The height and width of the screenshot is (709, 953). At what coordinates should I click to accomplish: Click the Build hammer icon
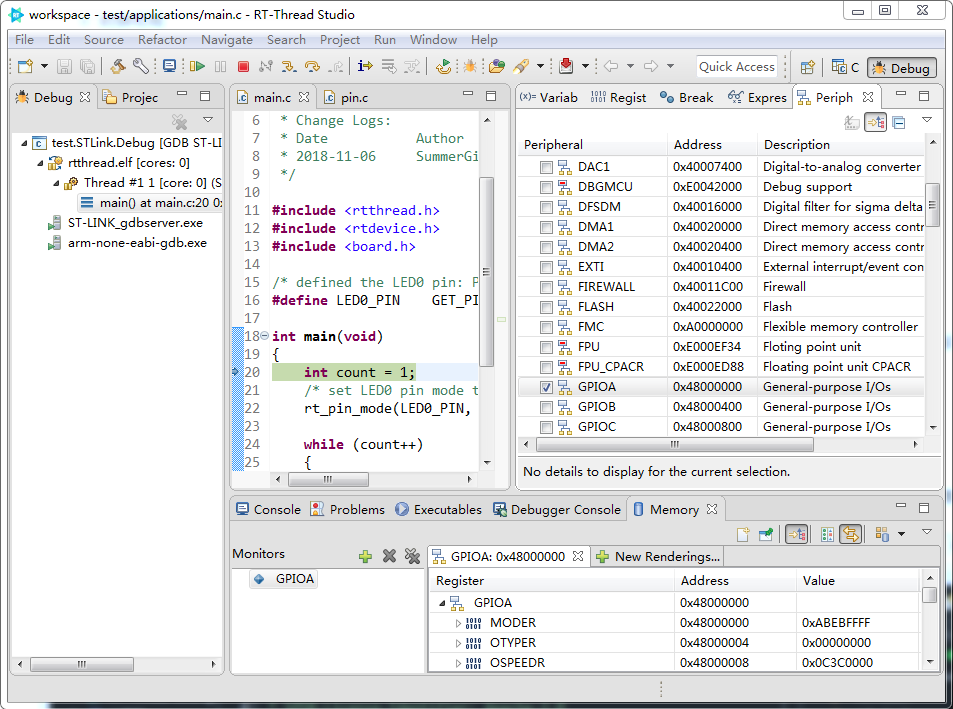(118, 66)
